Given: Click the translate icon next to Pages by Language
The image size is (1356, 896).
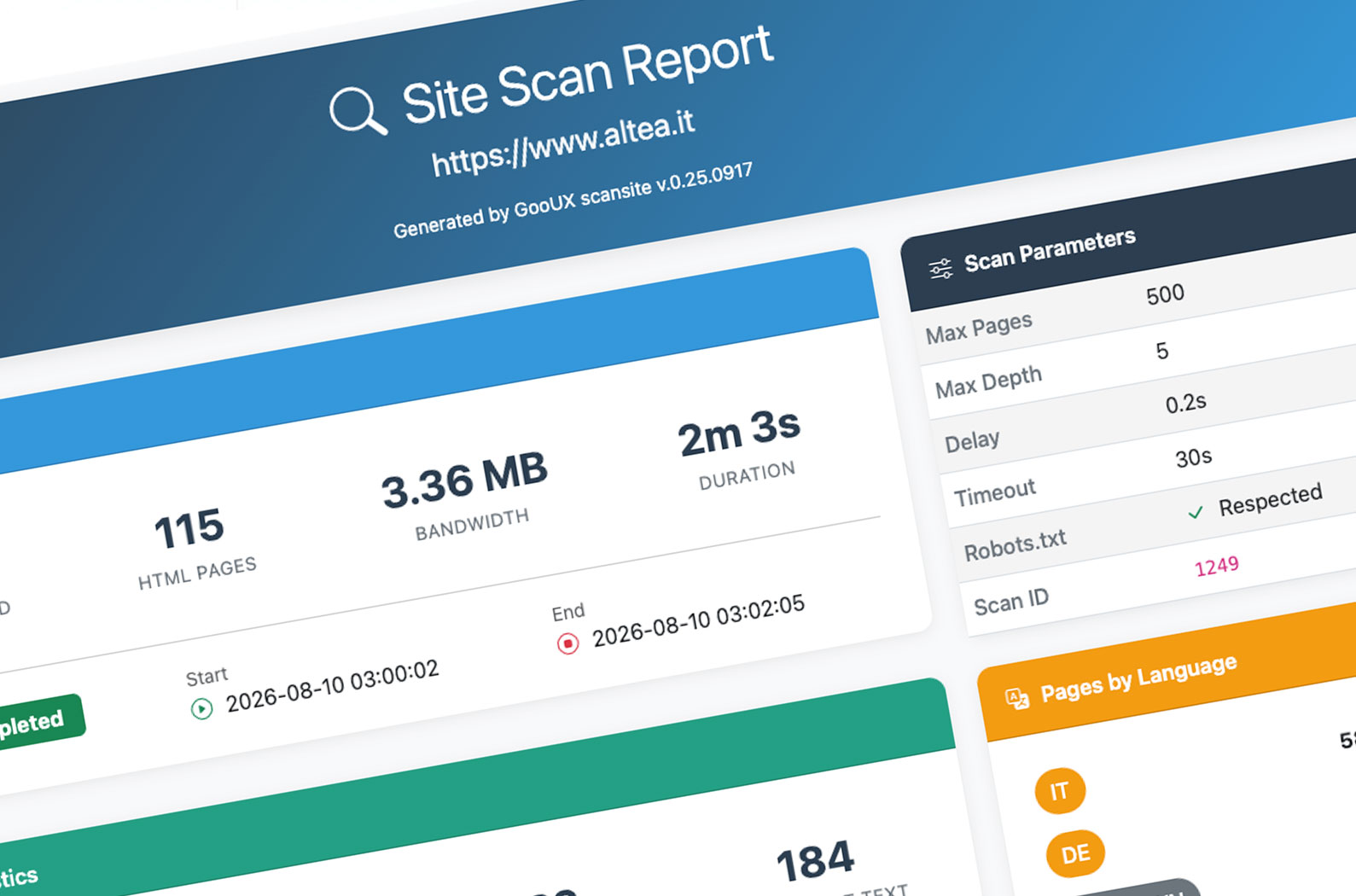Looking at the screenshot, I should click(x=1017, y=699).
